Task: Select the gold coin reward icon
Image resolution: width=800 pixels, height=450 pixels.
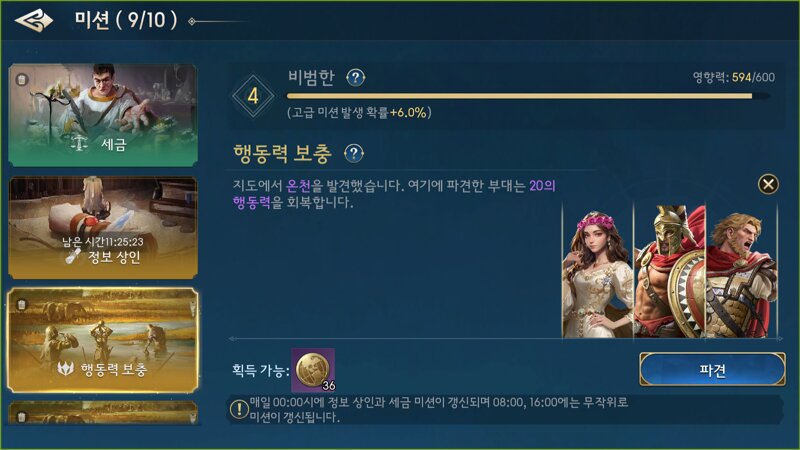Action: click(x=313, y=370)
